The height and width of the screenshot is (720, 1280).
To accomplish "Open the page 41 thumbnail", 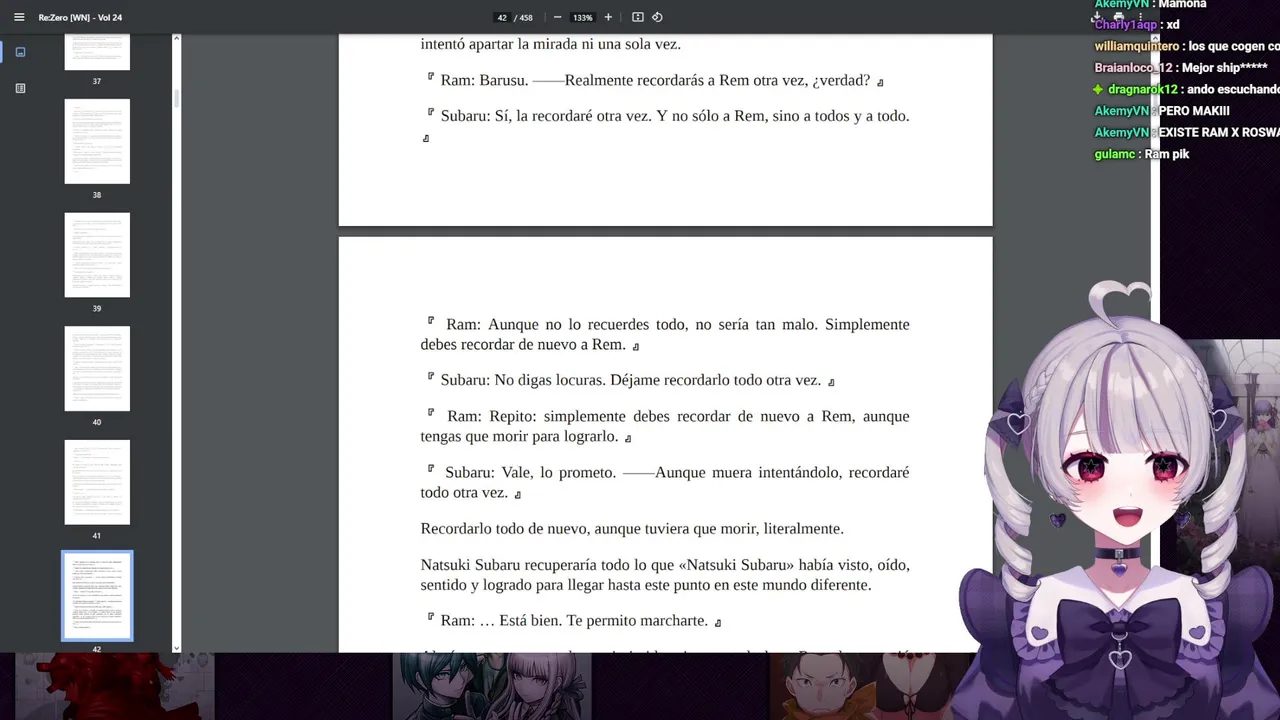I will pos(97,482).
